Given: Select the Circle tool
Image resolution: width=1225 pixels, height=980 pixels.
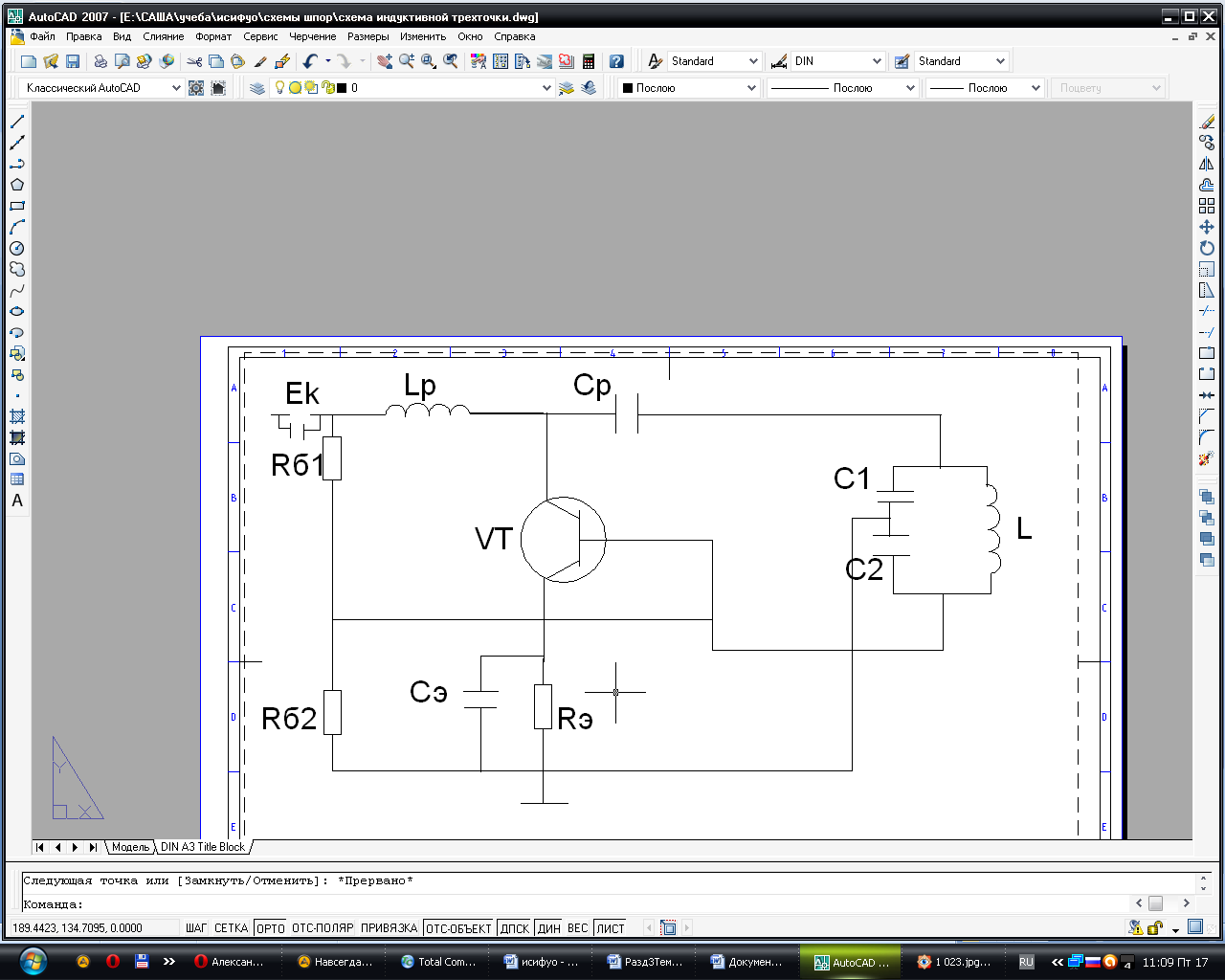Looking at the screenshot, I should click(17, 248).
